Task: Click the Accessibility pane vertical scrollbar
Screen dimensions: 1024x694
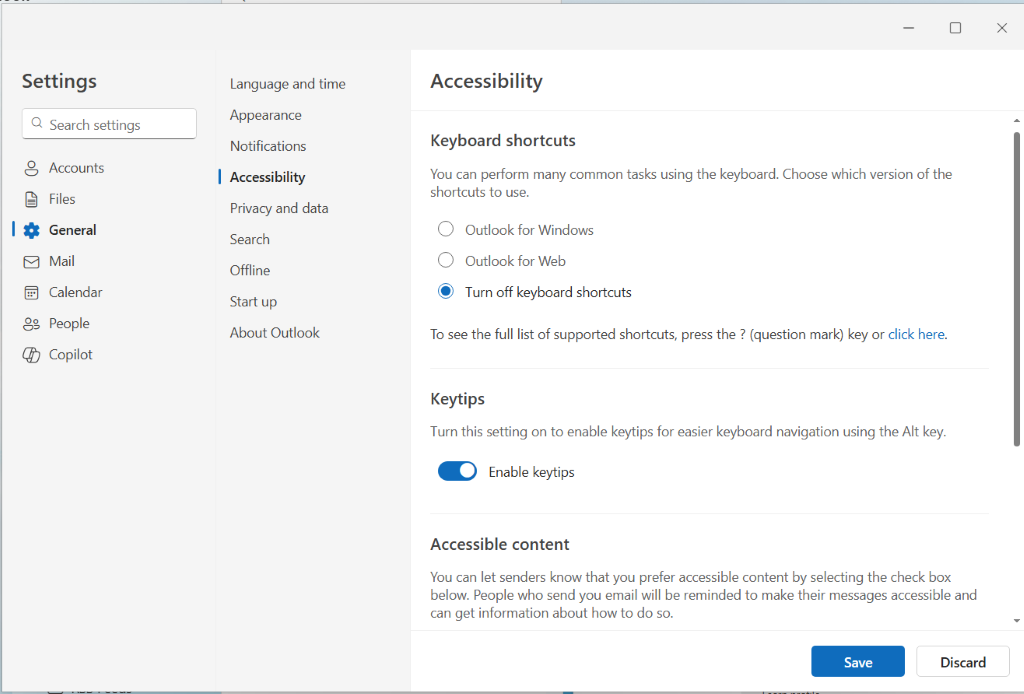Action: [x=1017, y=290]
